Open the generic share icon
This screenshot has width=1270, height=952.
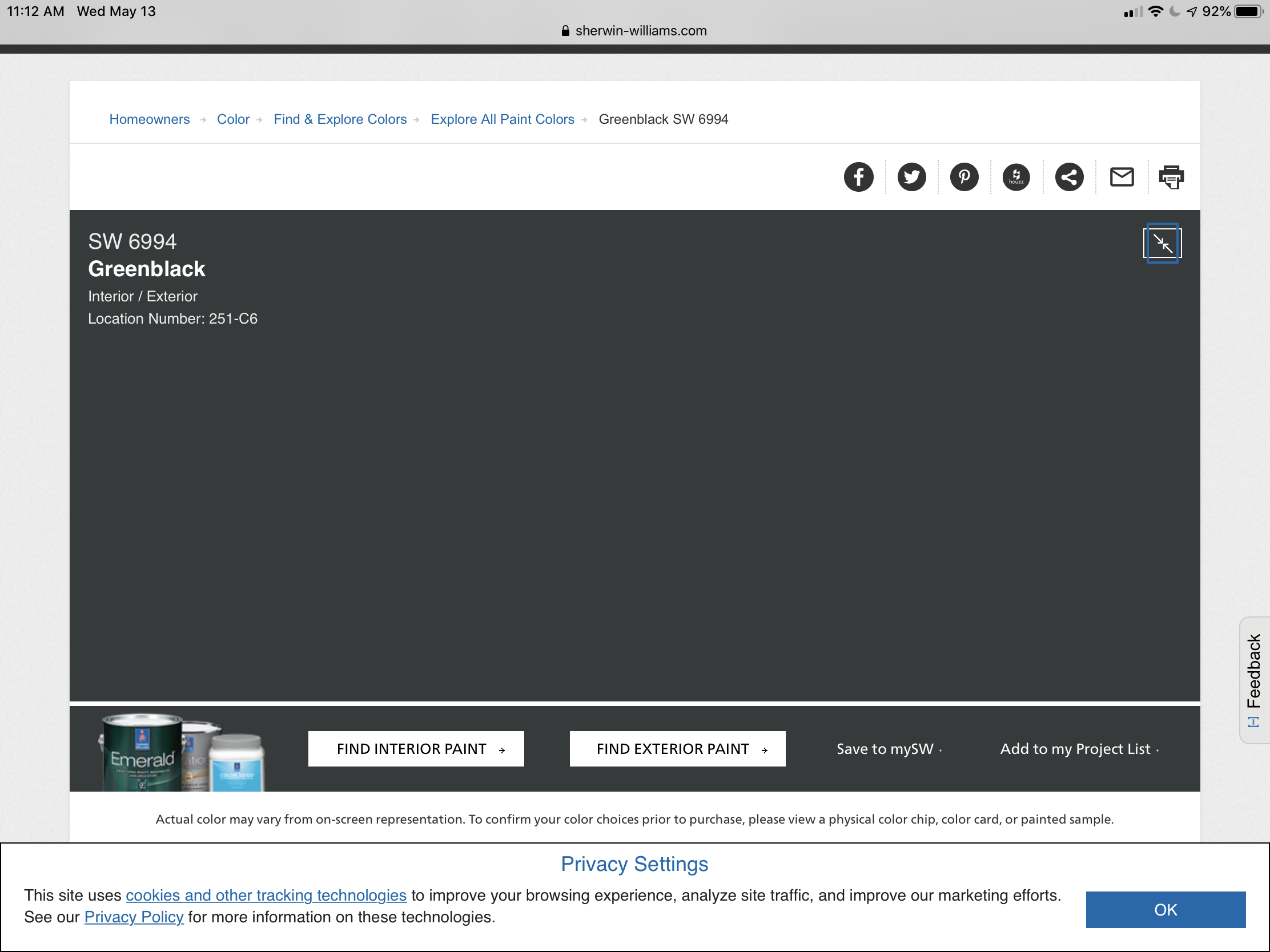coord(1069,177)
